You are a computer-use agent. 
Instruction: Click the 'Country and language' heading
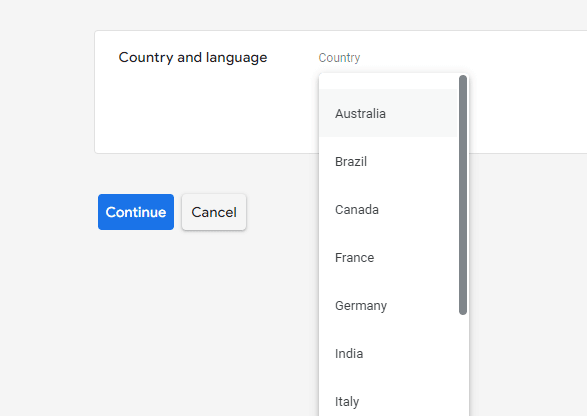(x=193, y=58)
